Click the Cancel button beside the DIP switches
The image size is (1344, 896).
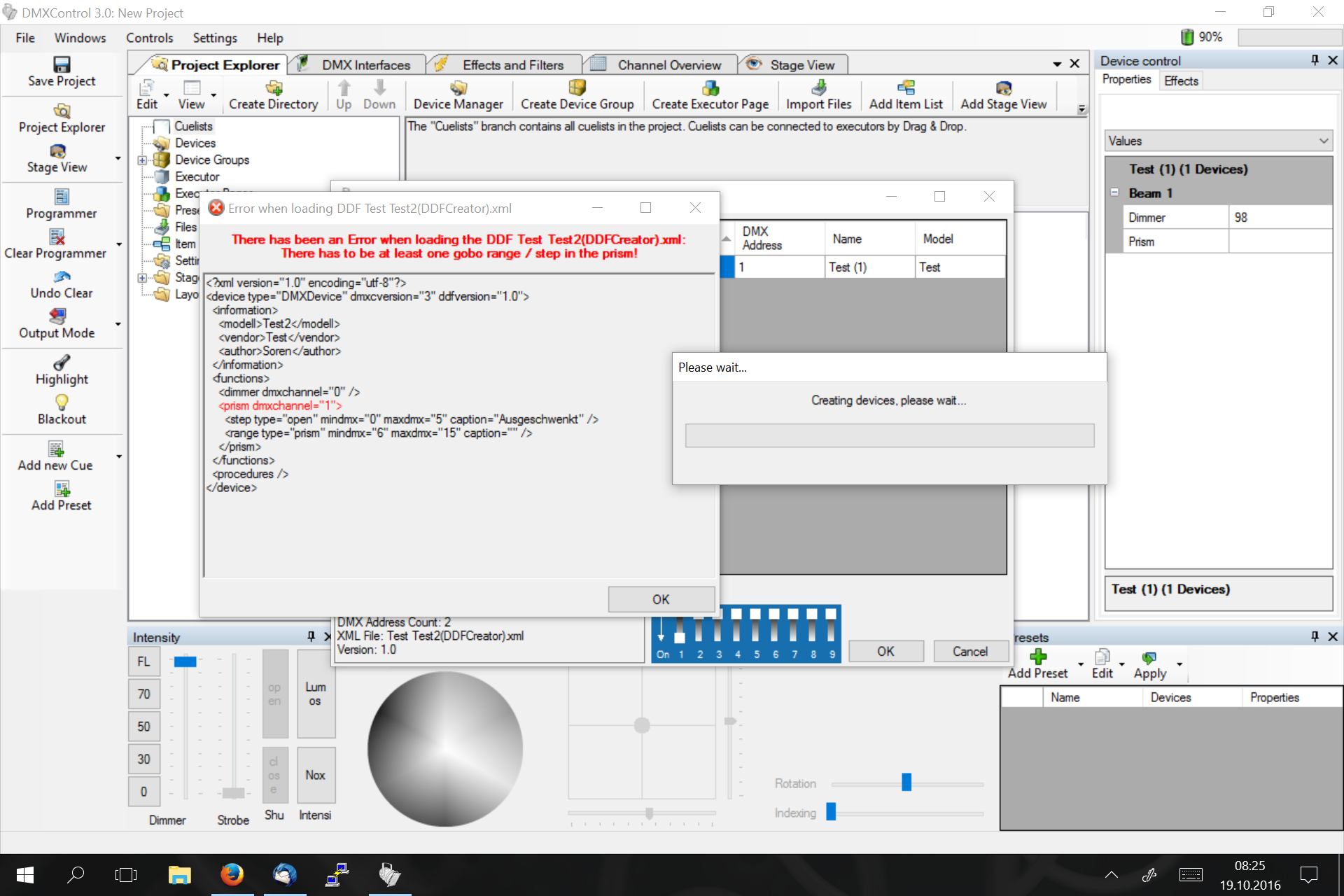pyautogui.click(x=969, y=652)
